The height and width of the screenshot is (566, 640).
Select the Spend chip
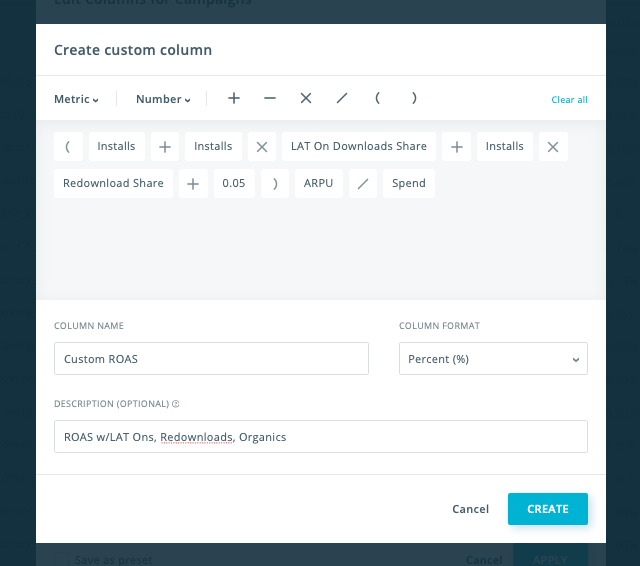point(409,183)
